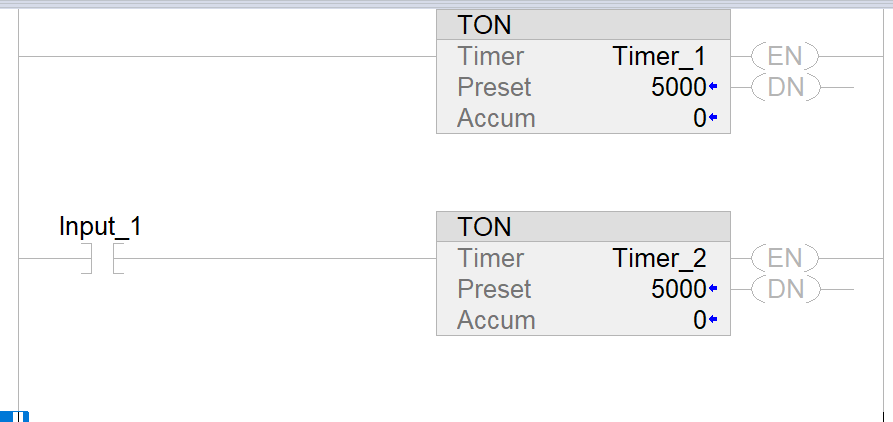Click blue arrow beside Timer_1 Preset value
The image size is (893, 422).
[x=713, y=88]
